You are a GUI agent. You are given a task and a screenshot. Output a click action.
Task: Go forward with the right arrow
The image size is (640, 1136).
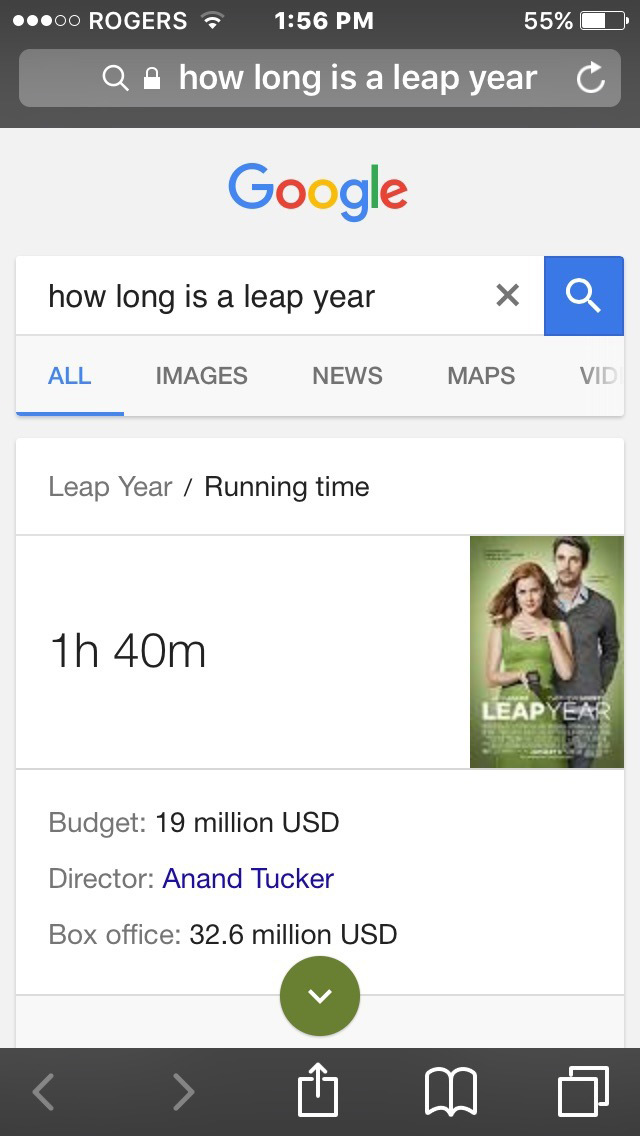182,1091
